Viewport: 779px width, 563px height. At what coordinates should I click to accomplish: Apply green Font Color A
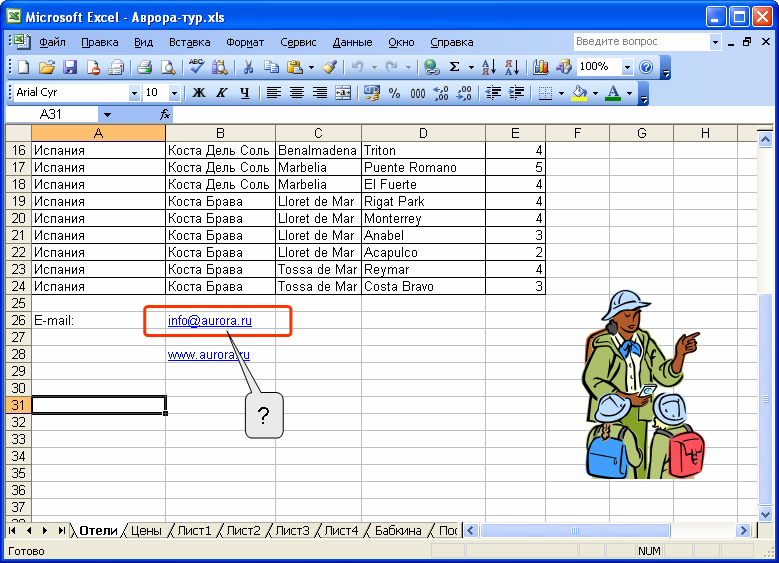(613, 93)
